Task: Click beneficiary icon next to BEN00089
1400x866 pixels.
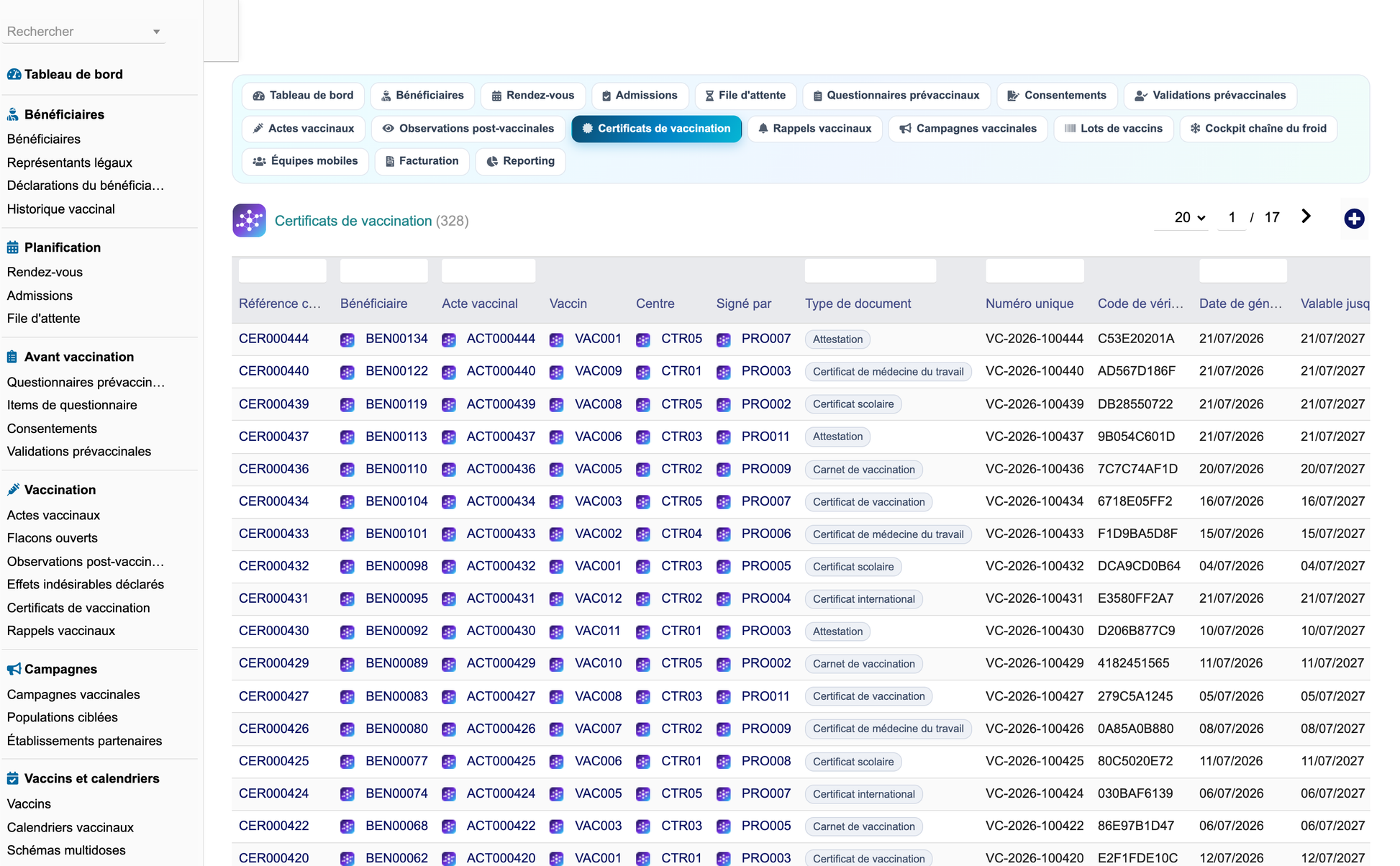Action: pyautogui.click(x=347, y=664)
